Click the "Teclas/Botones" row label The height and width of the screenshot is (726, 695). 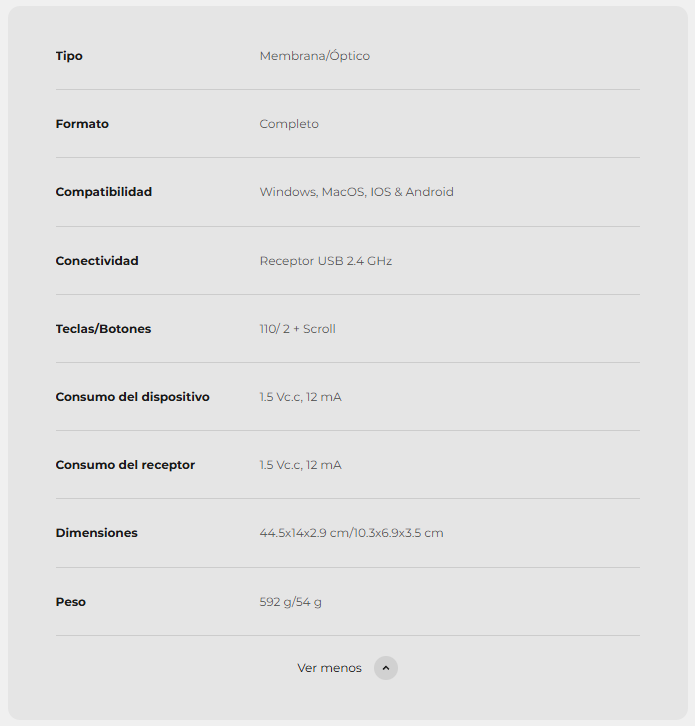(x=103, y=329)
